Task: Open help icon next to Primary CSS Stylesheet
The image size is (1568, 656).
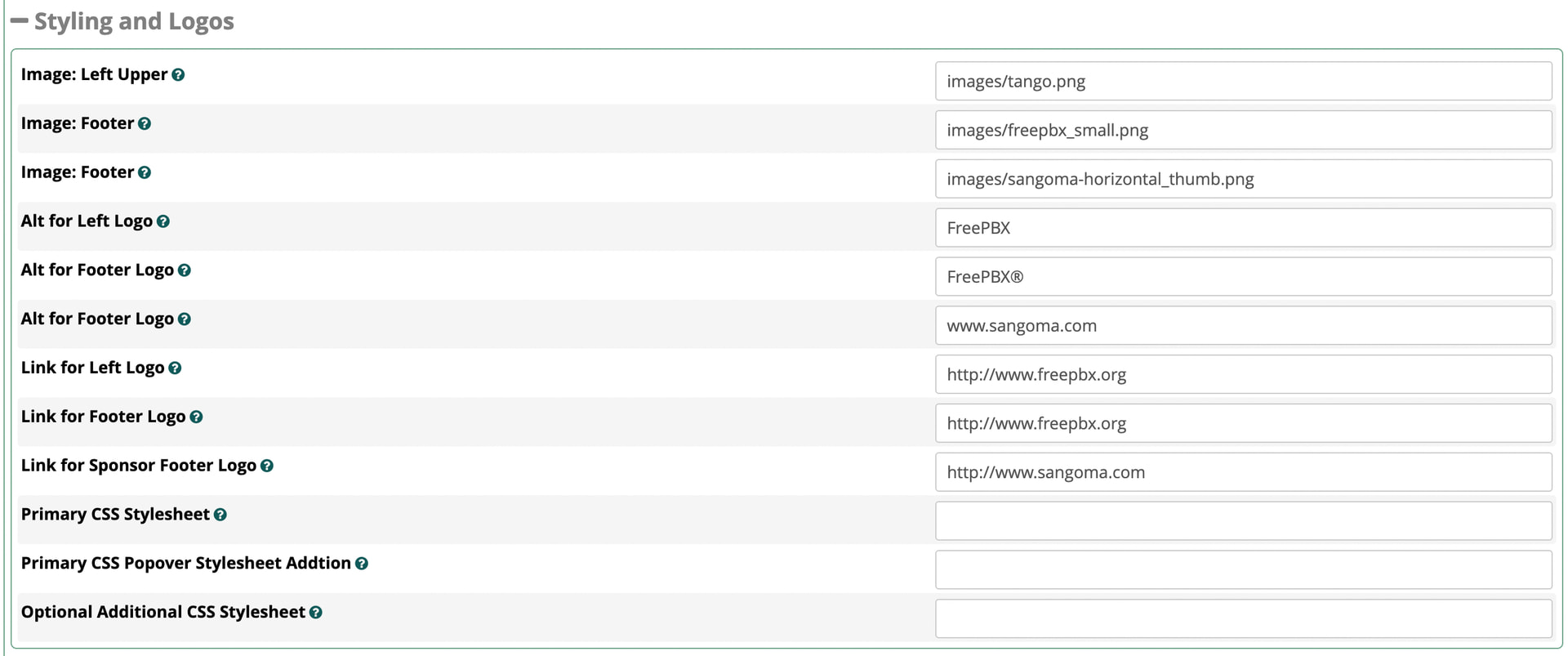Action: pos(220,515)
